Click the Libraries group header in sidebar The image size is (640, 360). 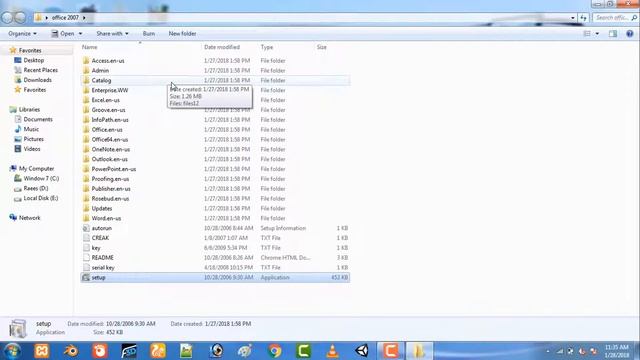(29, 109)
